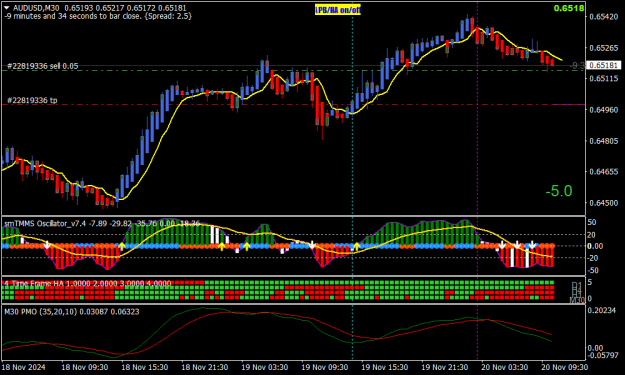The height and width of the screenshot is (375, 625).
Task: Click the PMO scale value -0.05797
Action: click(x=603, y=355)
